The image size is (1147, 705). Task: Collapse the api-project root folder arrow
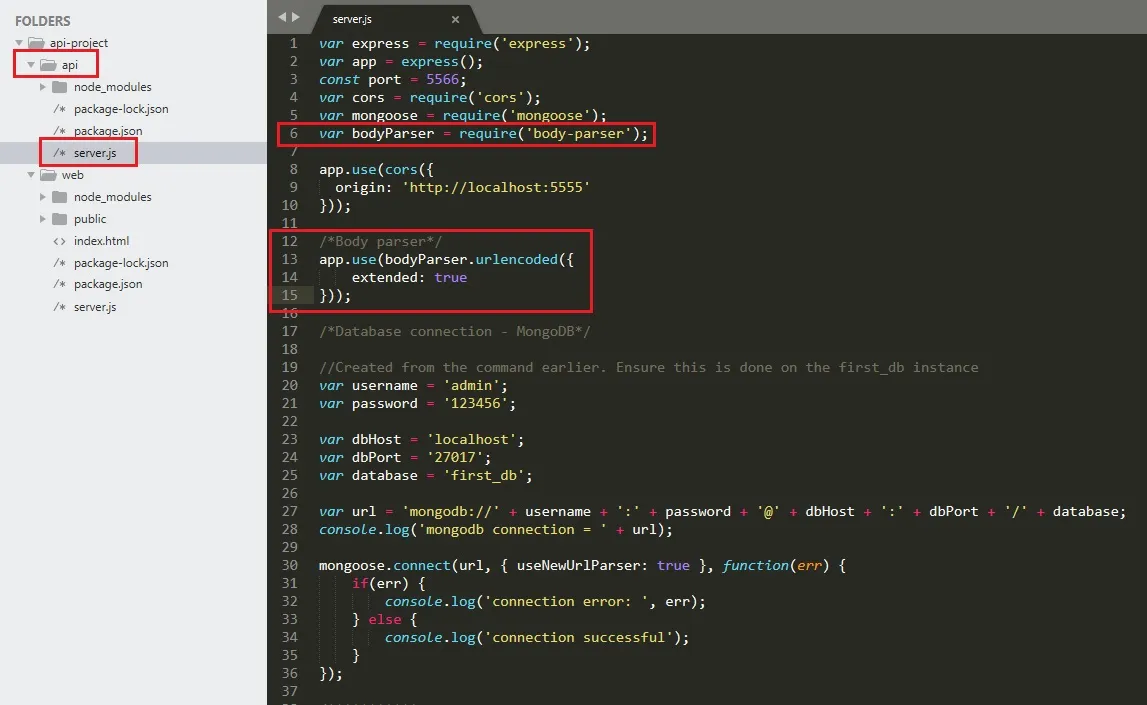click(x=19, y=43)
